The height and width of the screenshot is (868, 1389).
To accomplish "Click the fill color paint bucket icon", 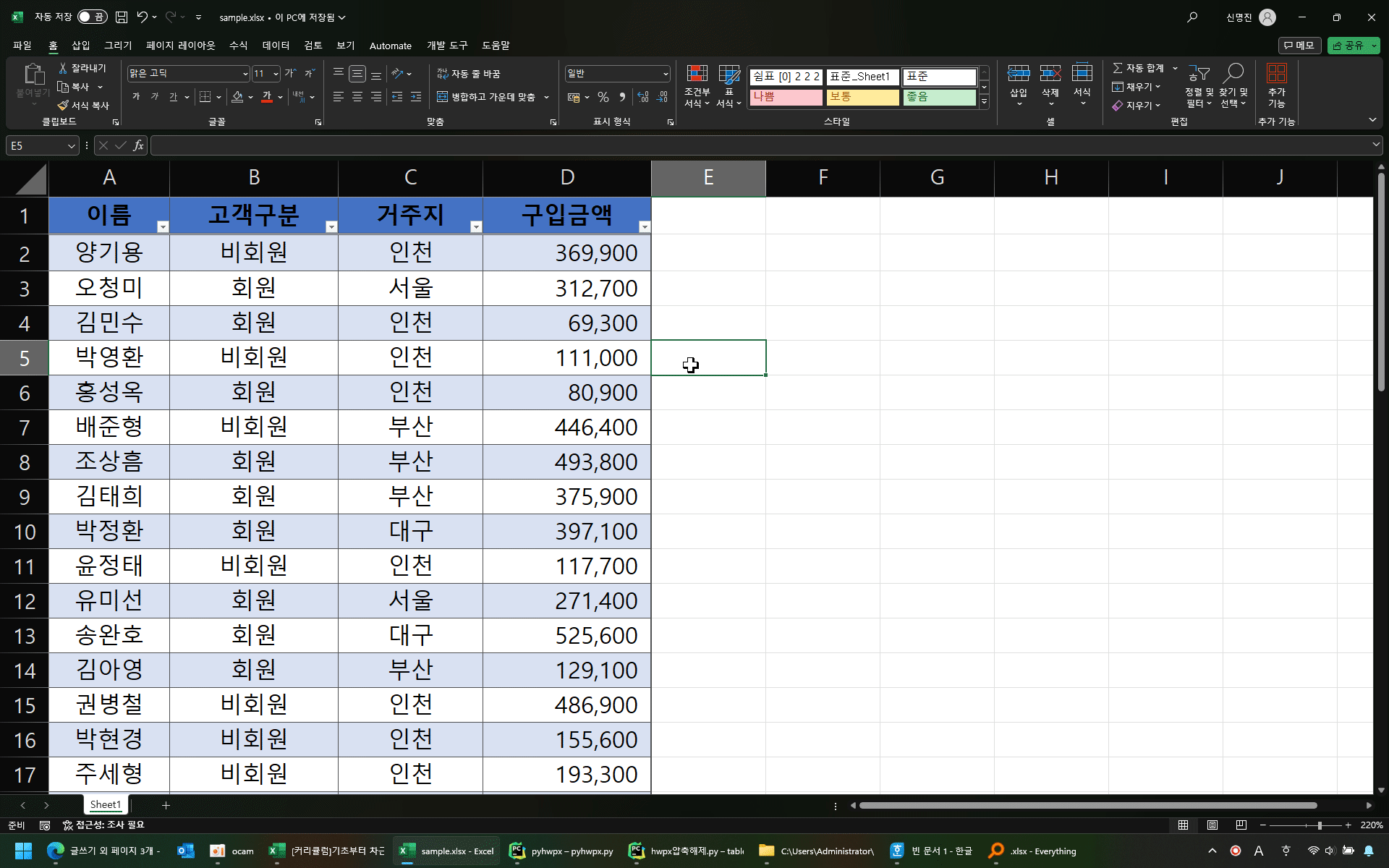I will pyautogui.click(x=237, y=97).
